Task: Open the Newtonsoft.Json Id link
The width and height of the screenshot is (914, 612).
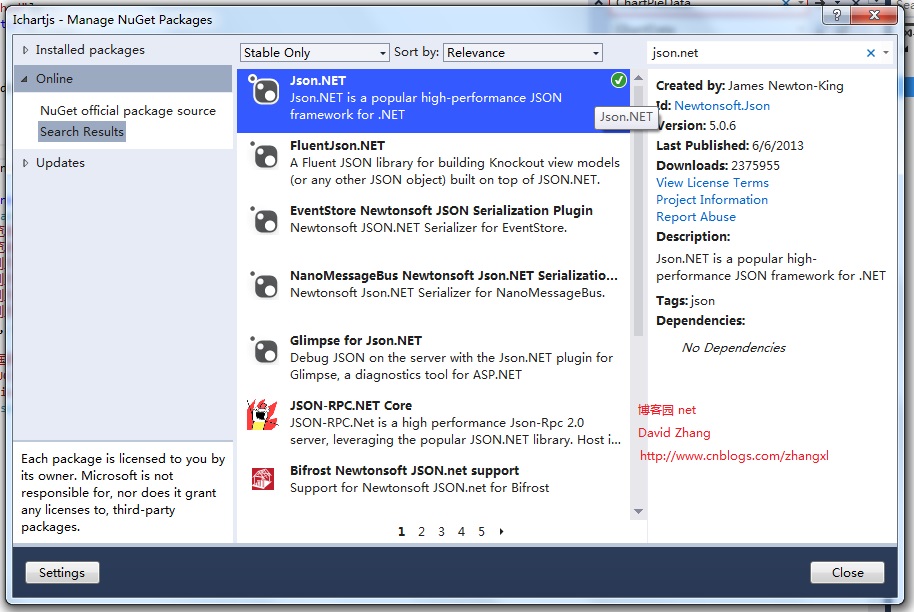Action: pyautogui.click(x=722, y=106)
